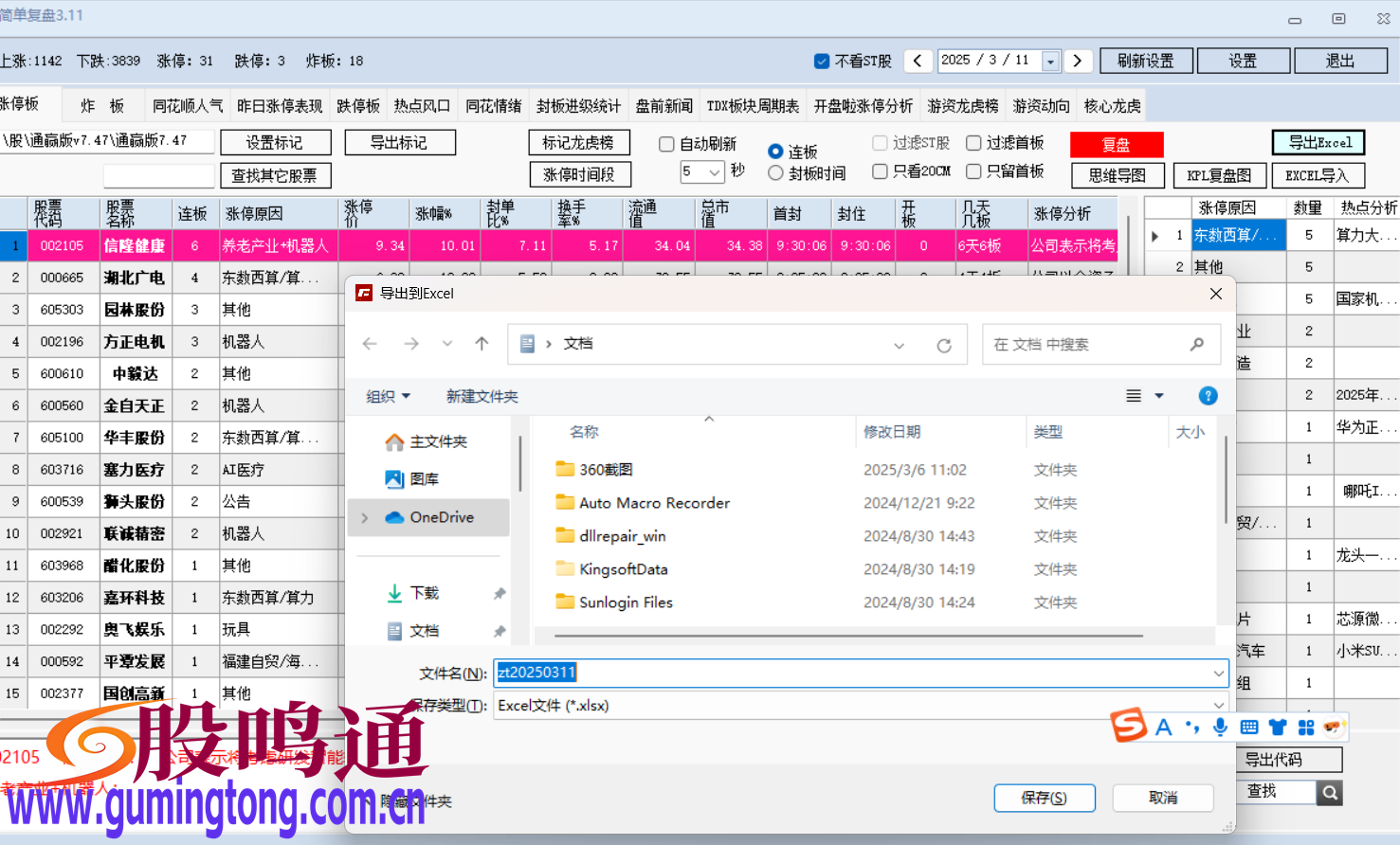Open the 2025/3/11 date picker dropdown
Viewport: 1400px width, 845px height.
tap(1050, 60)
